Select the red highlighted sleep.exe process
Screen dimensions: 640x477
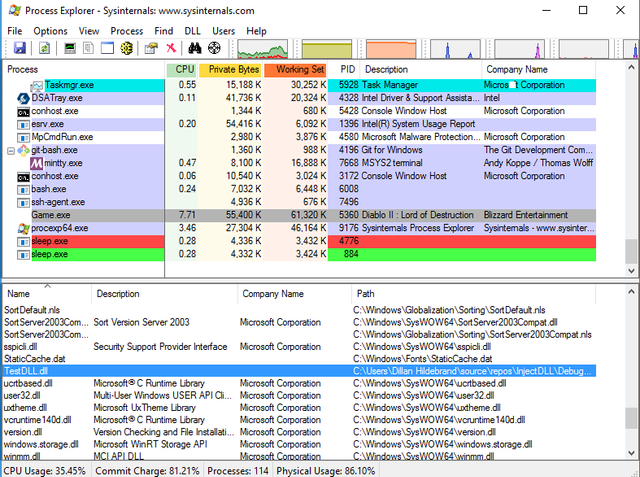click(50, 241)
